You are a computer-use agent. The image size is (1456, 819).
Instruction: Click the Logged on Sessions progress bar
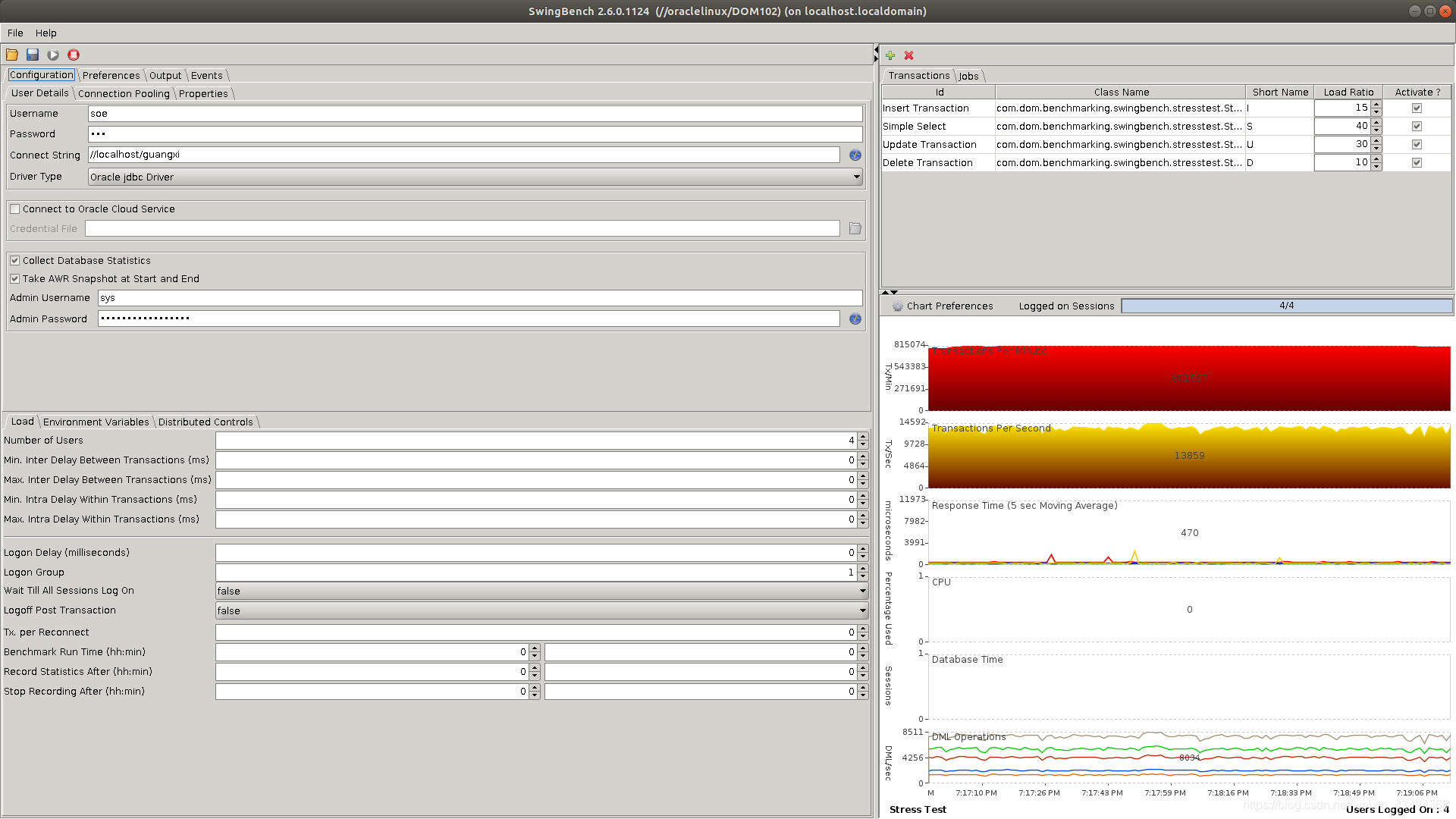pyautogui.click(x=1286, y=306)
